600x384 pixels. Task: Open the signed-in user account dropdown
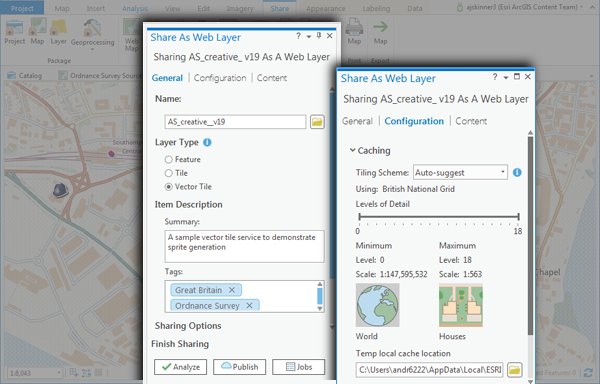tap(581, 7)
